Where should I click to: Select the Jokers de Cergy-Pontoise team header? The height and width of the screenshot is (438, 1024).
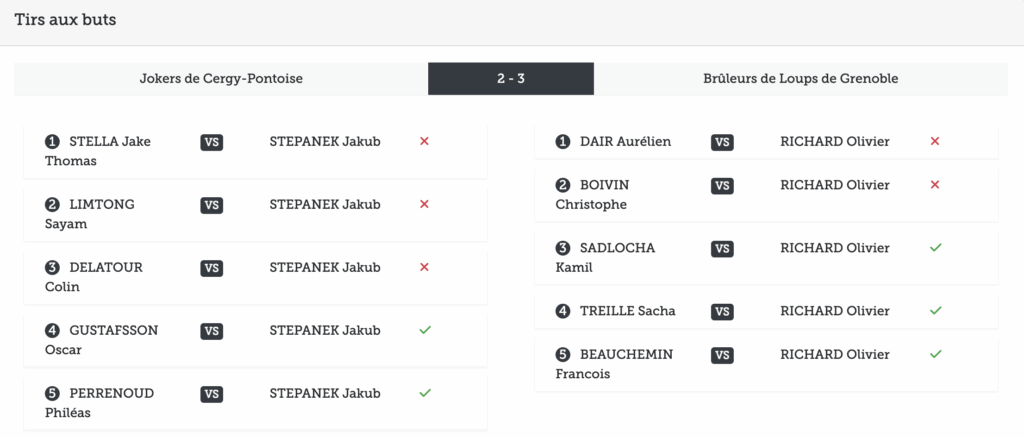click(x=221, y=79)
